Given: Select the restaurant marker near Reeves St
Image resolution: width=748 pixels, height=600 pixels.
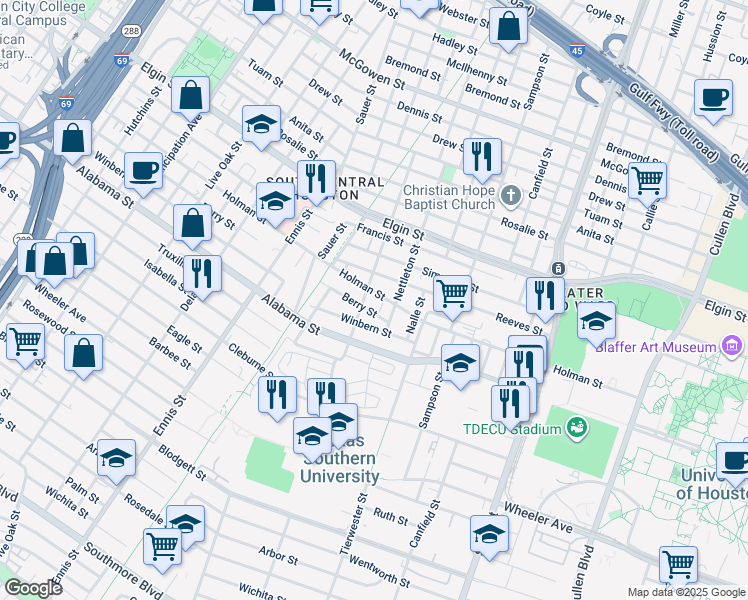Looking at the screenshot, I should pyautogui.click(x=545, y=295).
